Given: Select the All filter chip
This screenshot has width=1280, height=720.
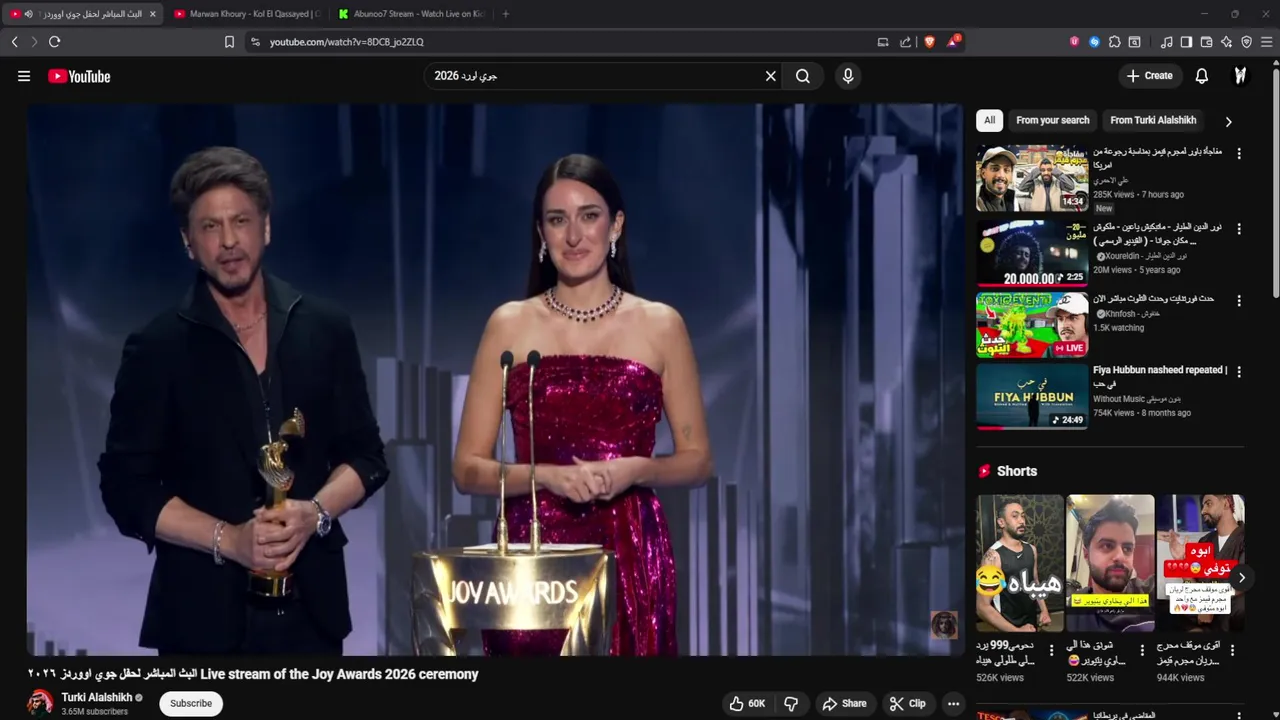Looking at the screenshot, I should click(989, 120).
